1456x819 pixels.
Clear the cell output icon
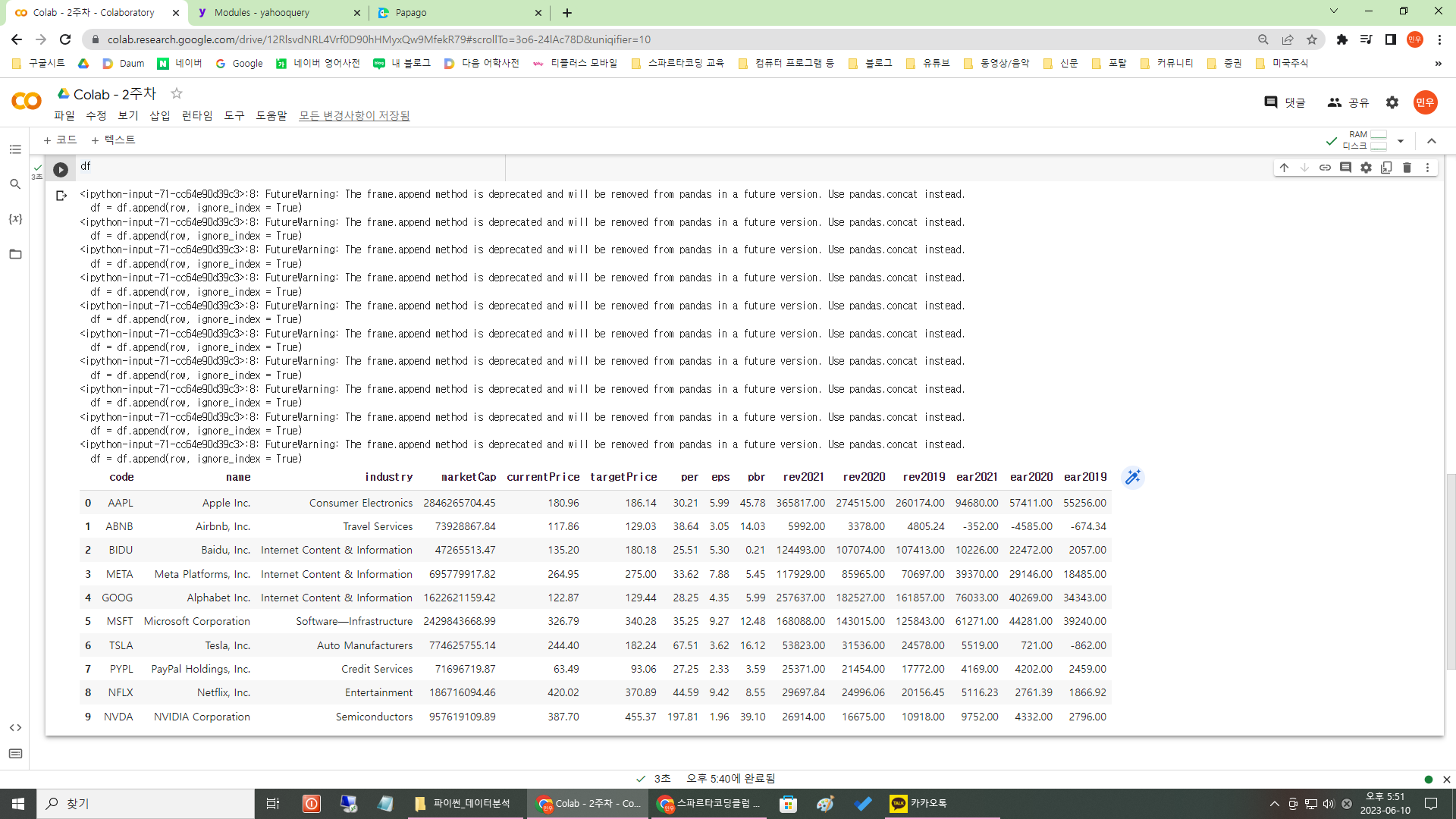tap(61, 196)
